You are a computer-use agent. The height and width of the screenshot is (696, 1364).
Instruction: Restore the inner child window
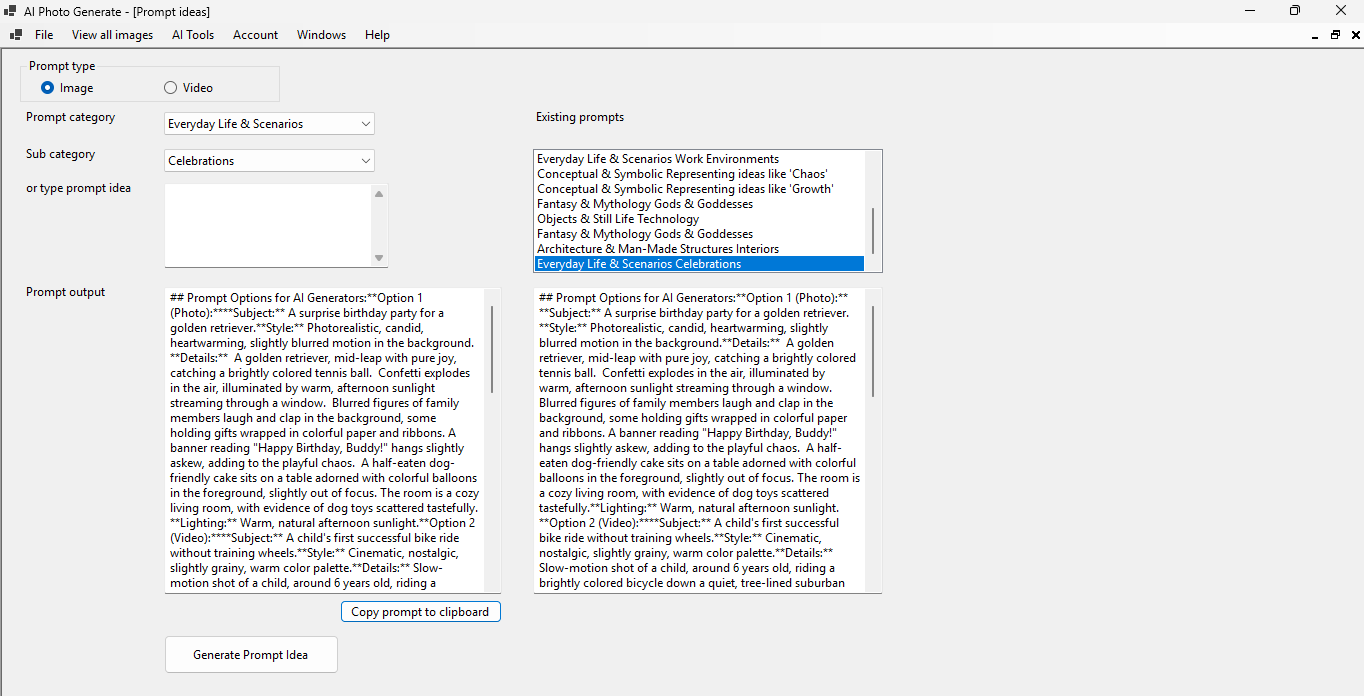[1335, 35]
